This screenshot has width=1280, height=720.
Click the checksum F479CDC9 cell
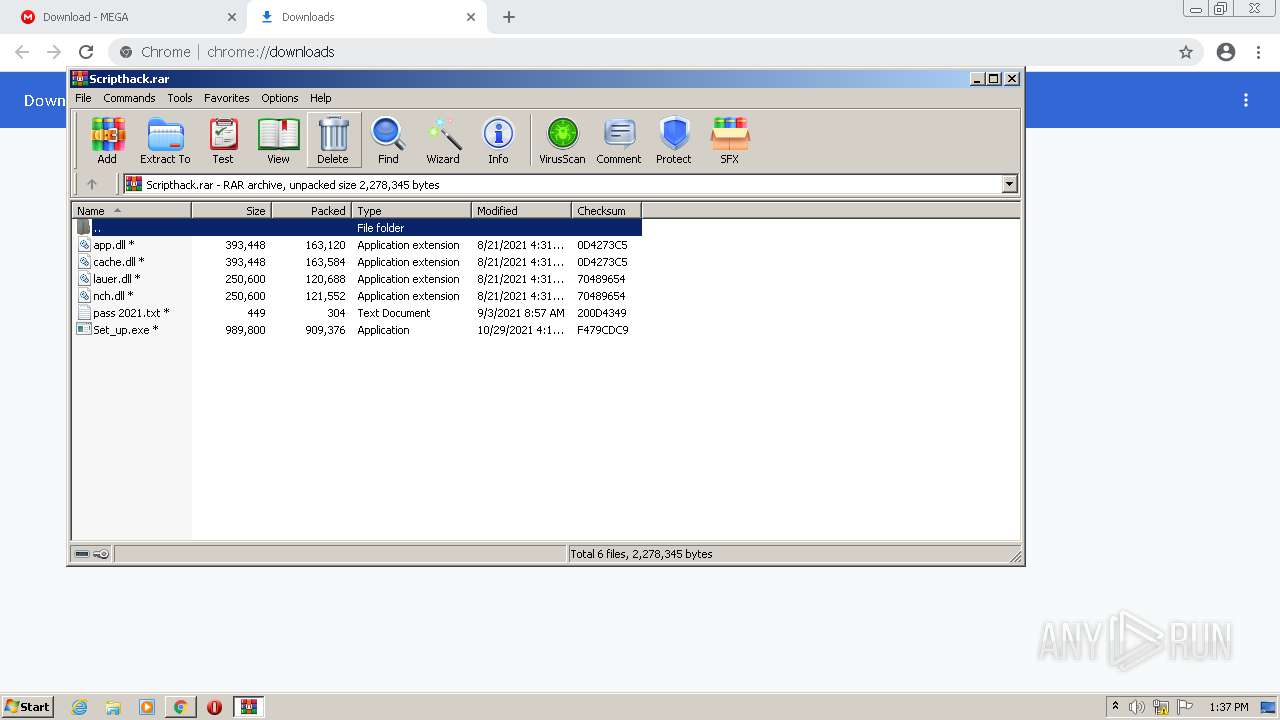tap(603, 330)
